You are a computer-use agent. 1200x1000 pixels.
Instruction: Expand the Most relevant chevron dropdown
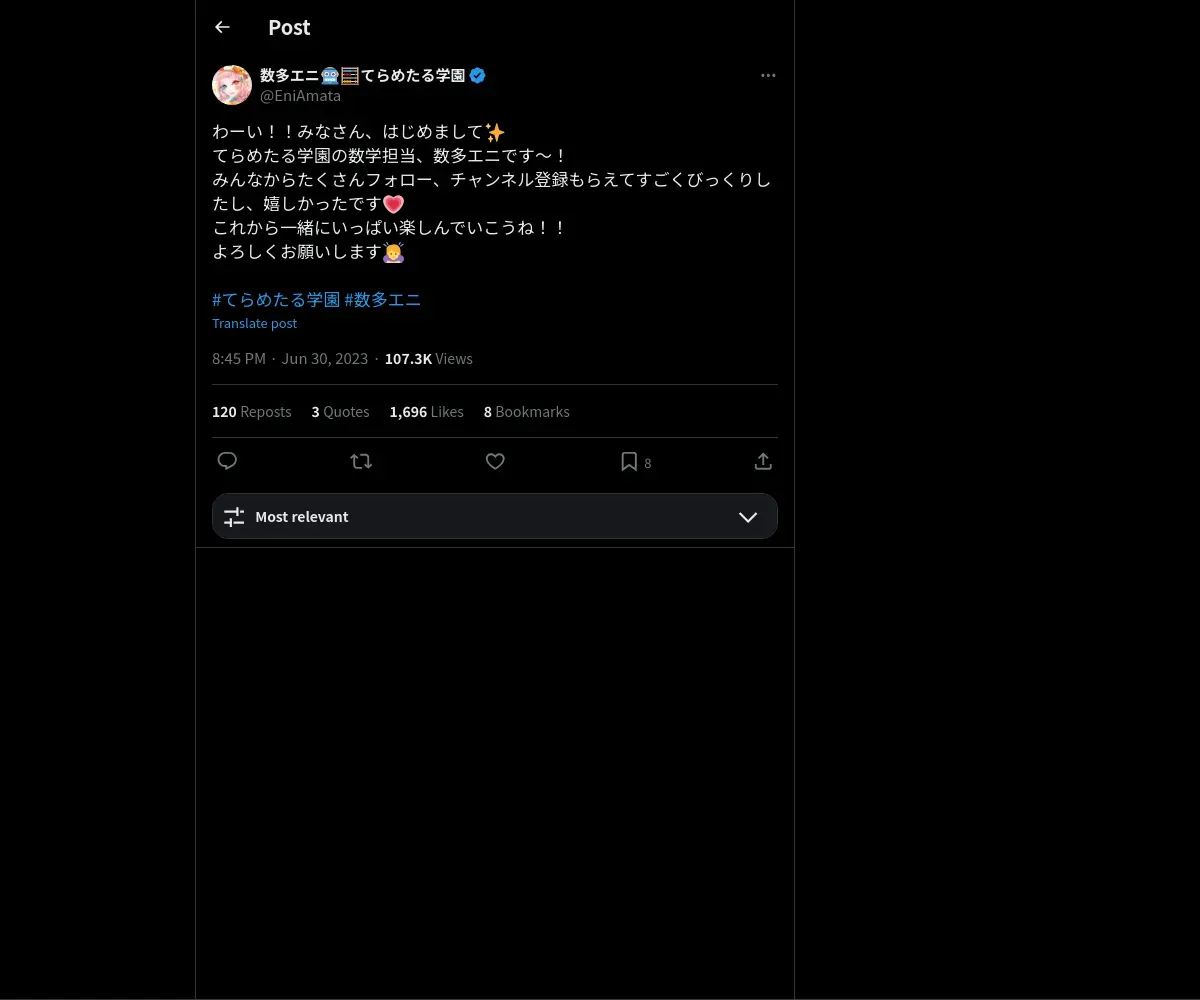pos(748,517)
